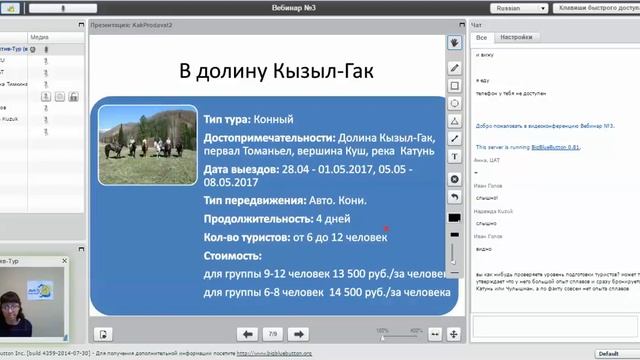The height and width of the screenshot is (360, 640).
Task: Advance to the next slide
Action: click(298, 334)
